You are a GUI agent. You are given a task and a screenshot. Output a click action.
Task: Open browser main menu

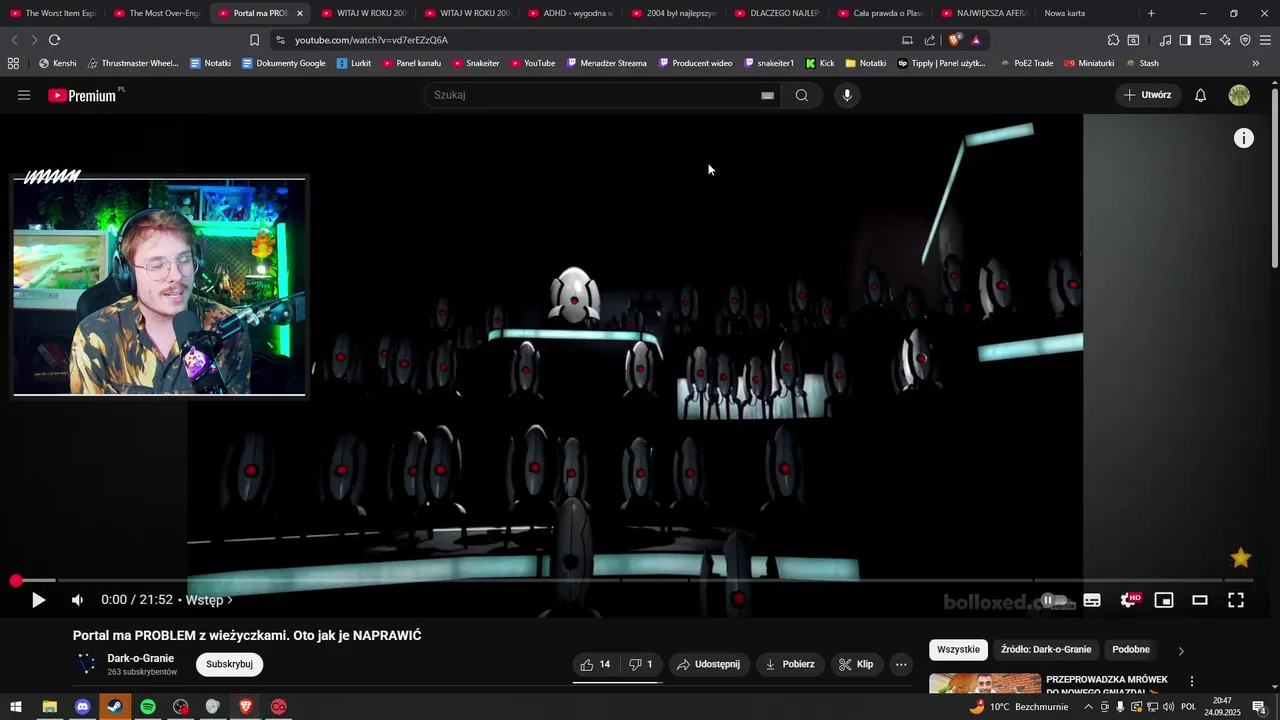pos(1265,40)
